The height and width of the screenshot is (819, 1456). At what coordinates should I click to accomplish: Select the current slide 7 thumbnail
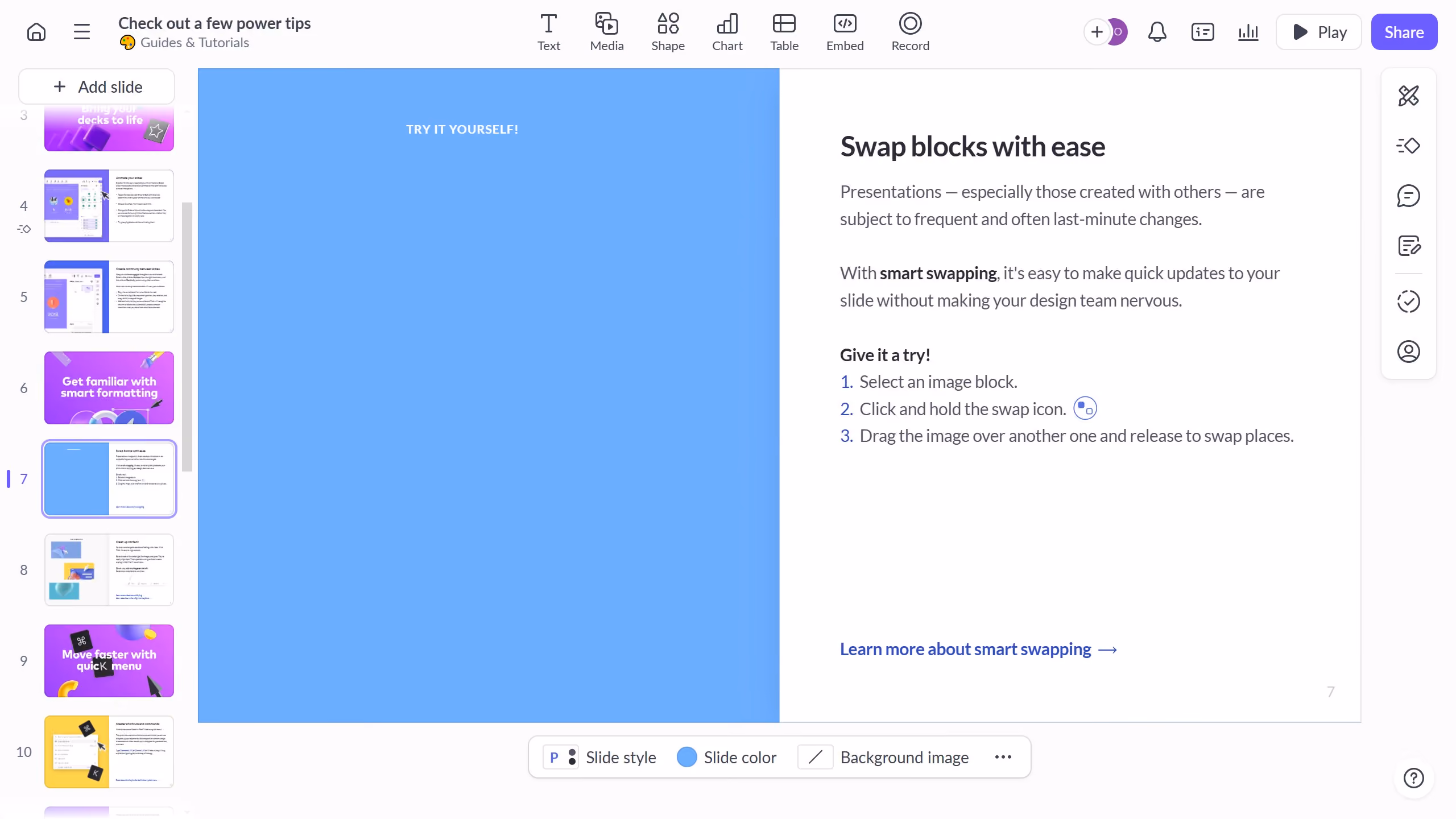pyautogui.click(x=109, y=479)
